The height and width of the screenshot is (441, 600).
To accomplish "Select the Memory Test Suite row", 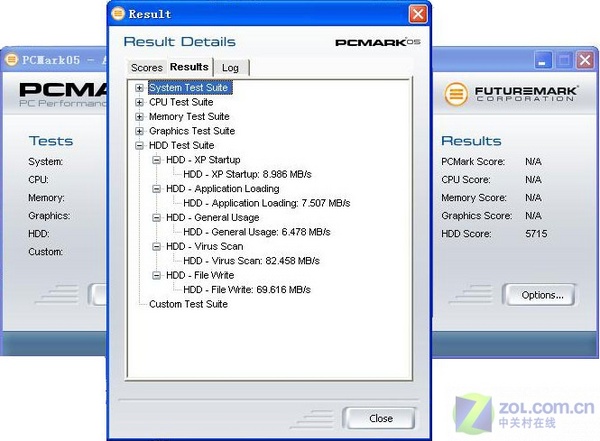I will (x=189, y=117).
